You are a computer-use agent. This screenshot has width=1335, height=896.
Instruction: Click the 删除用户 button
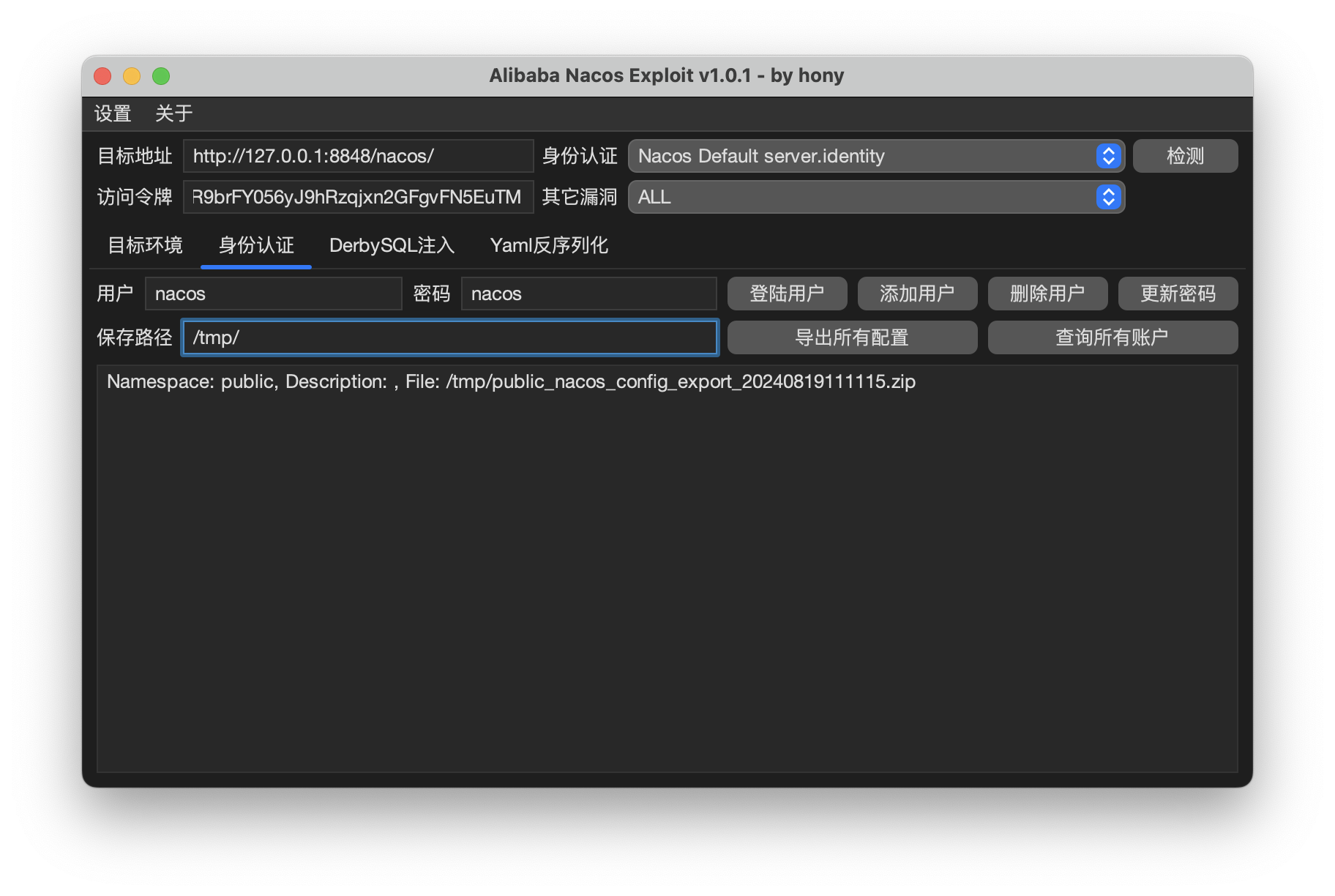1047,294
